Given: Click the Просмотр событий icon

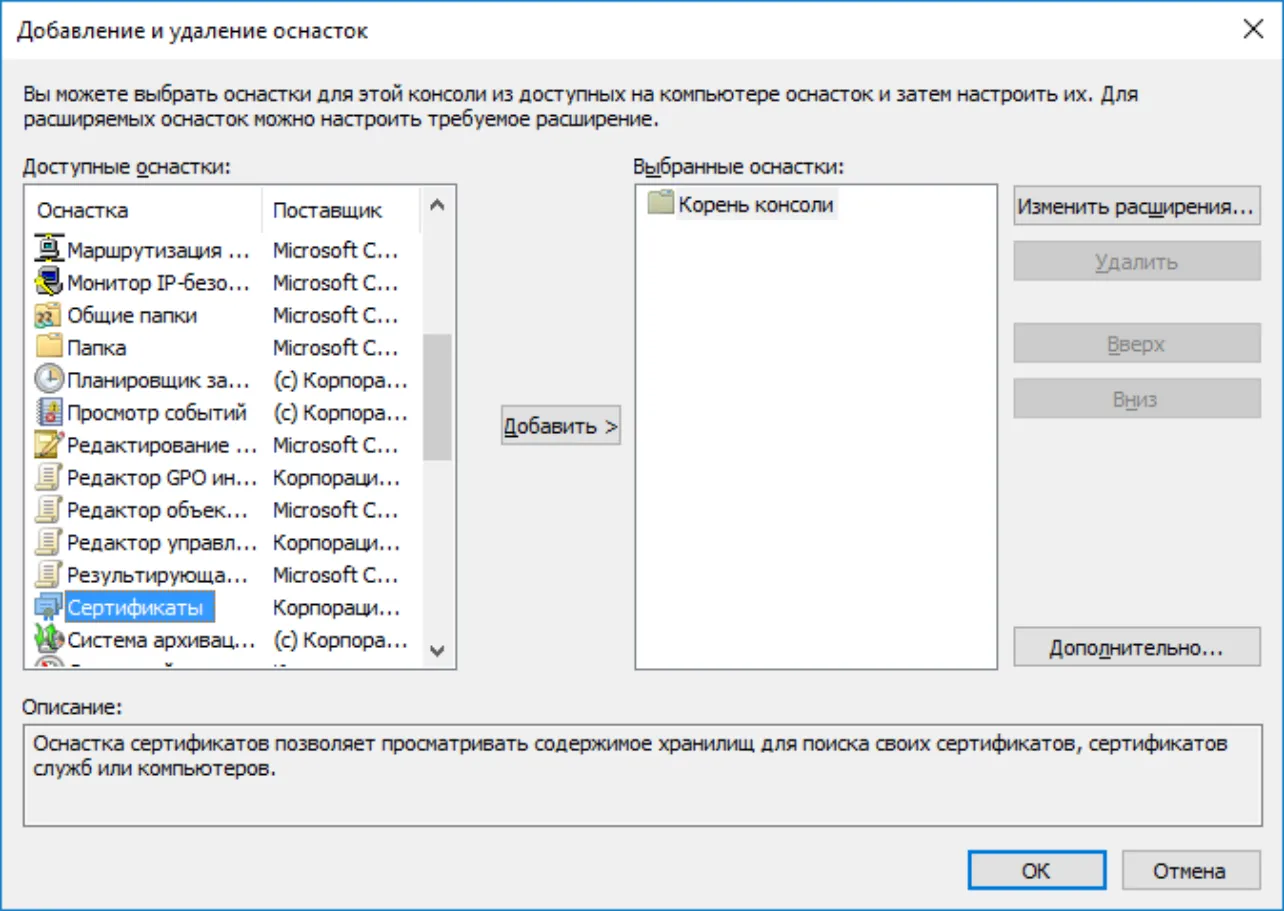Looking at the screenshot, I should pyautogui.click(x=48, y=412).
